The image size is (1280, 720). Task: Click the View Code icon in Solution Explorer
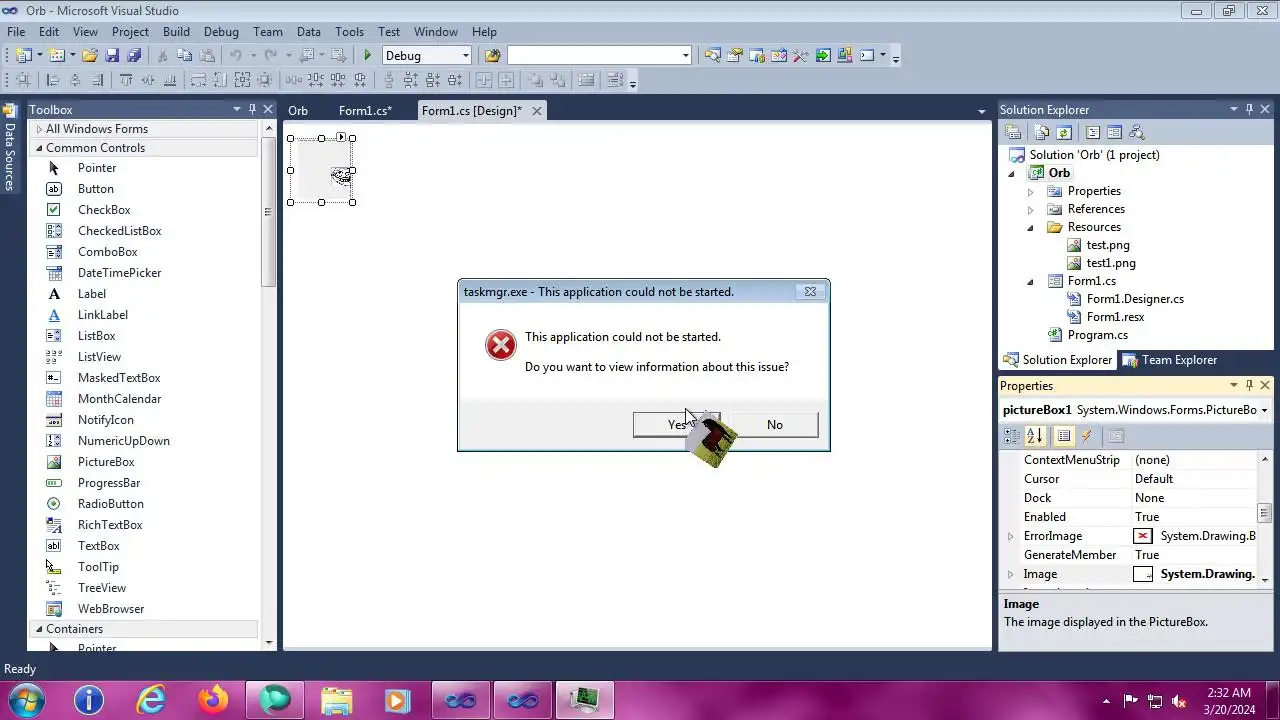click(x=1093, y=132)
